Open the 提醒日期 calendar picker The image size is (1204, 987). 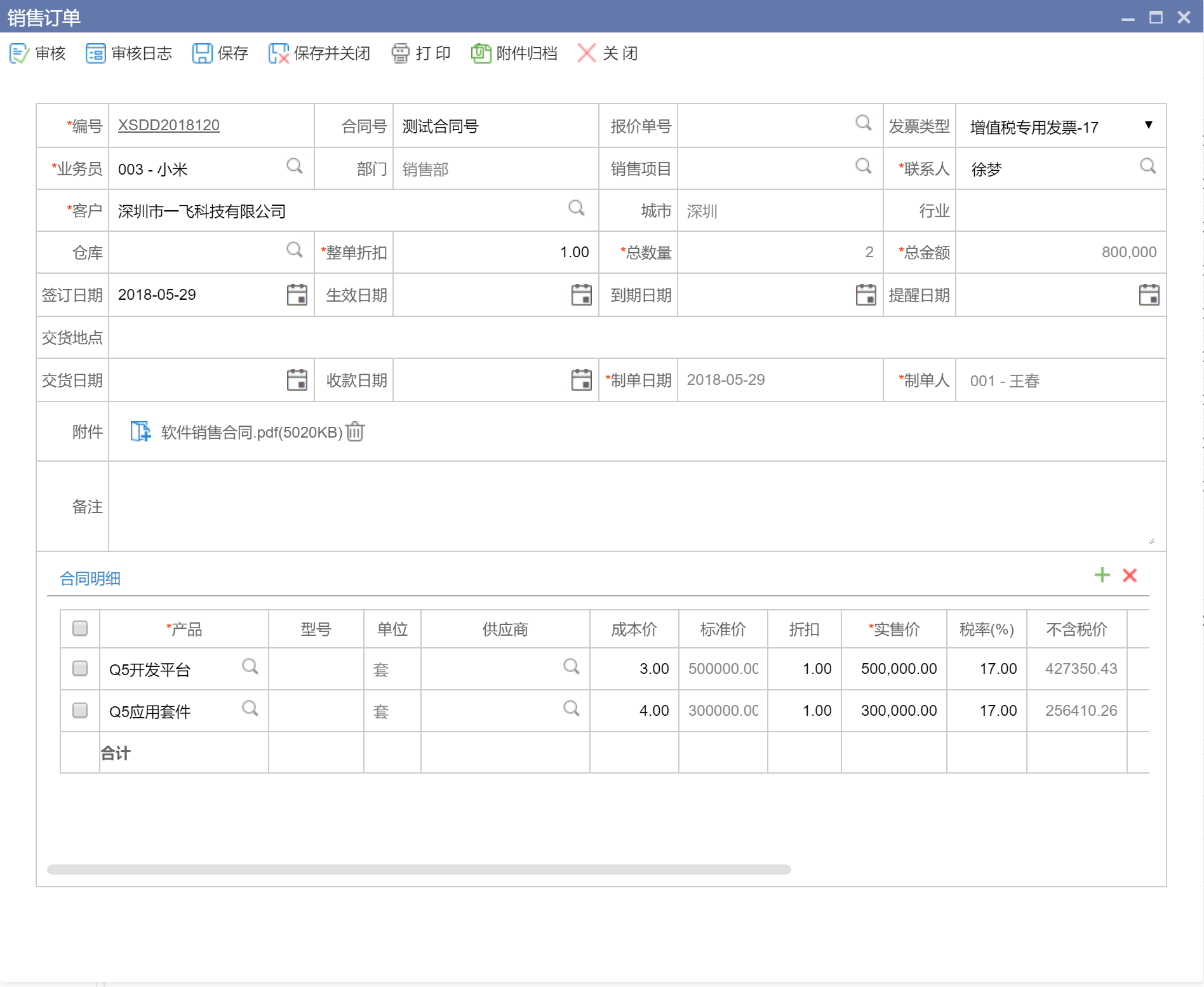click(x=1149, y=295)
